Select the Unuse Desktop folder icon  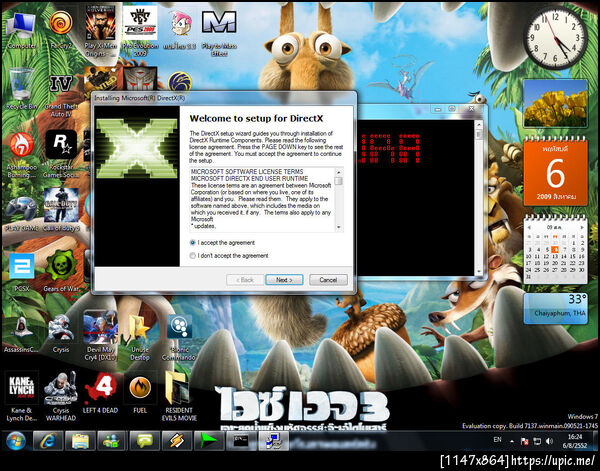click(140, 337)
